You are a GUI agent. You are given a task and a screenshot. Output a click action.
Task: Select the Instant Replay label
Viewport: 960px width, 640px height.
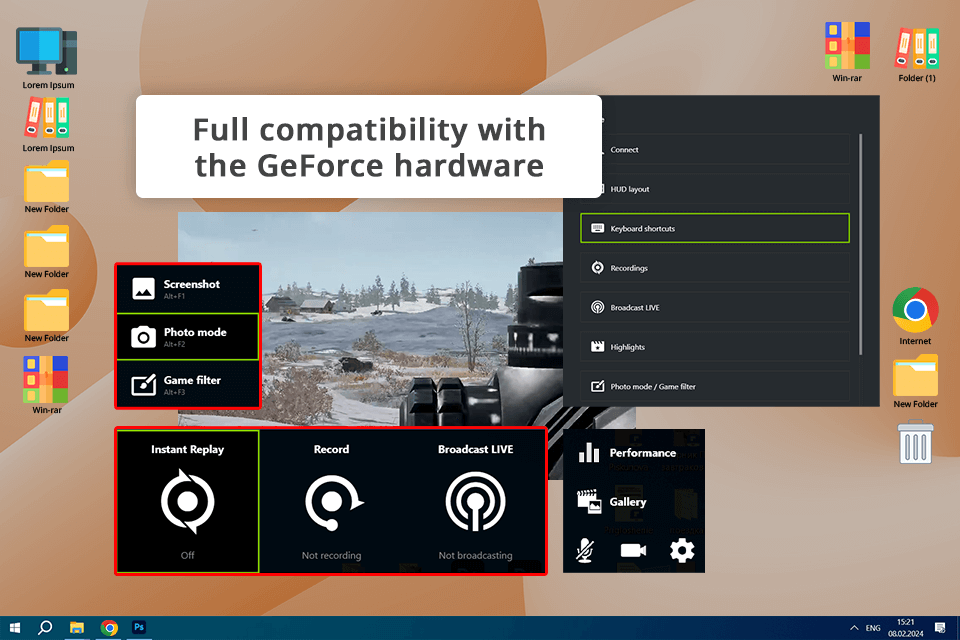pos(187,449)
